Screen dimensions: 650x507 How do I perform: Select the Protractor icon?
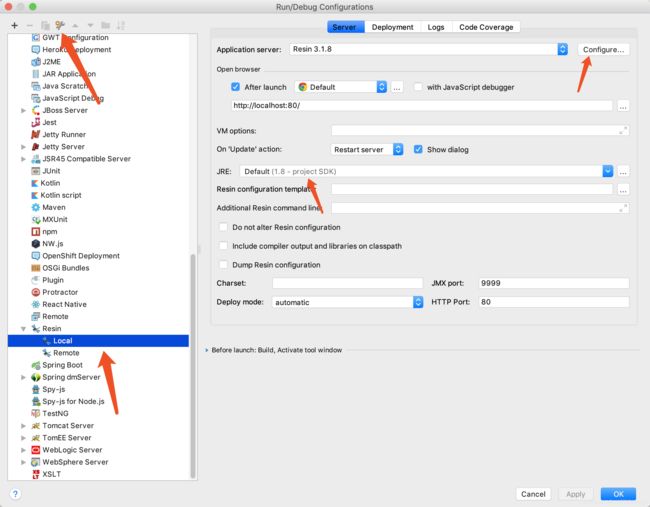point(36,292)
